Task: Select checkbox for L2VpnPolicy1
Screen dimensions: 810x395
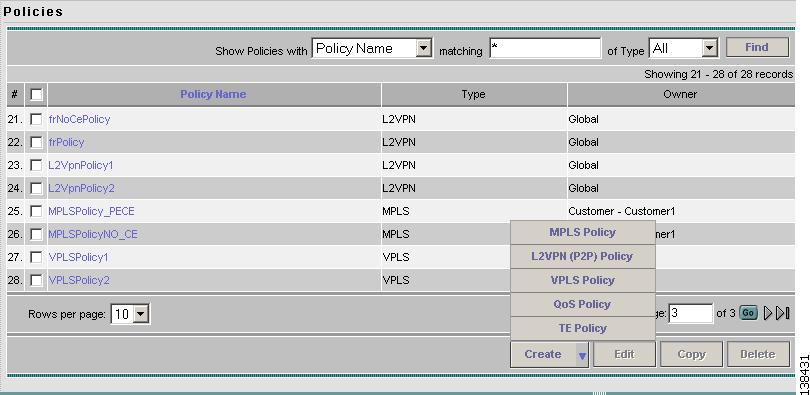Action: [x=36, y=165]
